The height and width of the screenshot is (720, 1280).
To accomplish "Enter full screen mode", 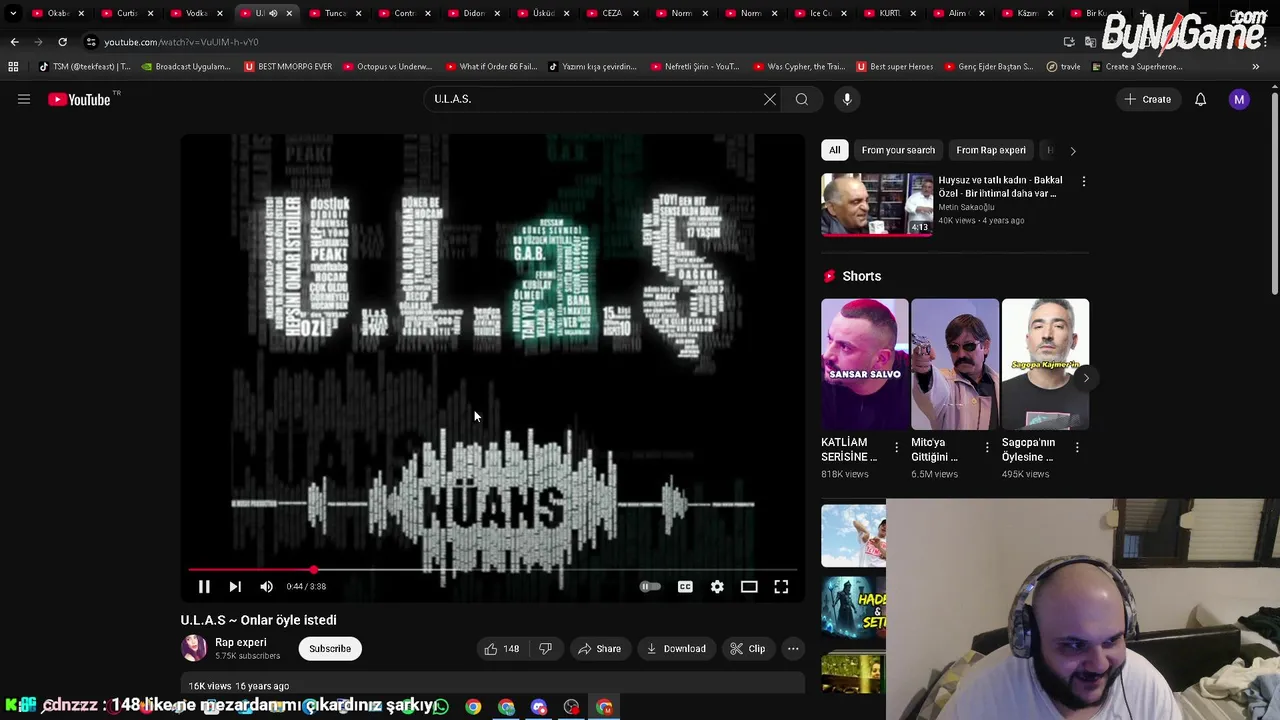I will click(781, 587).
